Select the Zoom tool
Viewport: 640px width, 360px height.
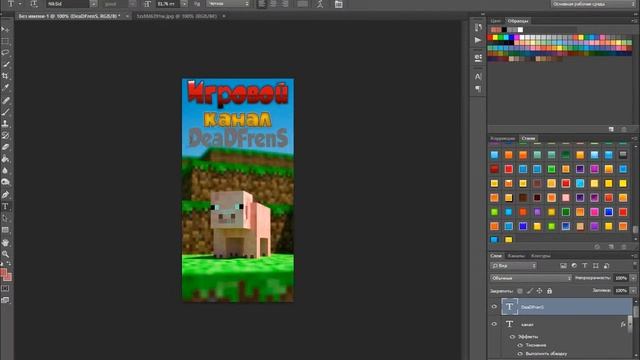pyautogui.click(x=5, y=254)
